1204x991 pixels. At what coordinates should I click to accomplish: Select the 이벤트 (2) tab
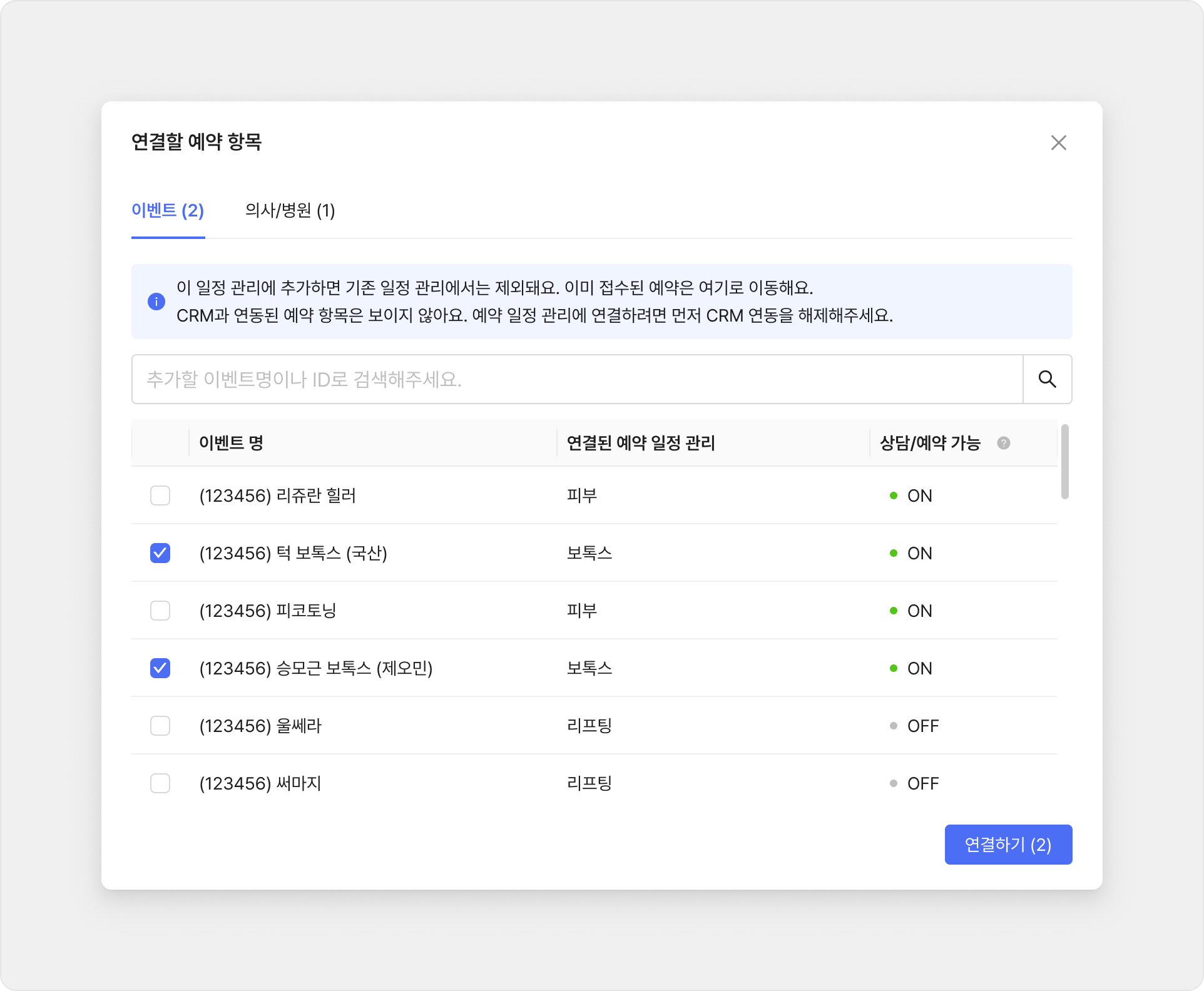coord(168,210)
